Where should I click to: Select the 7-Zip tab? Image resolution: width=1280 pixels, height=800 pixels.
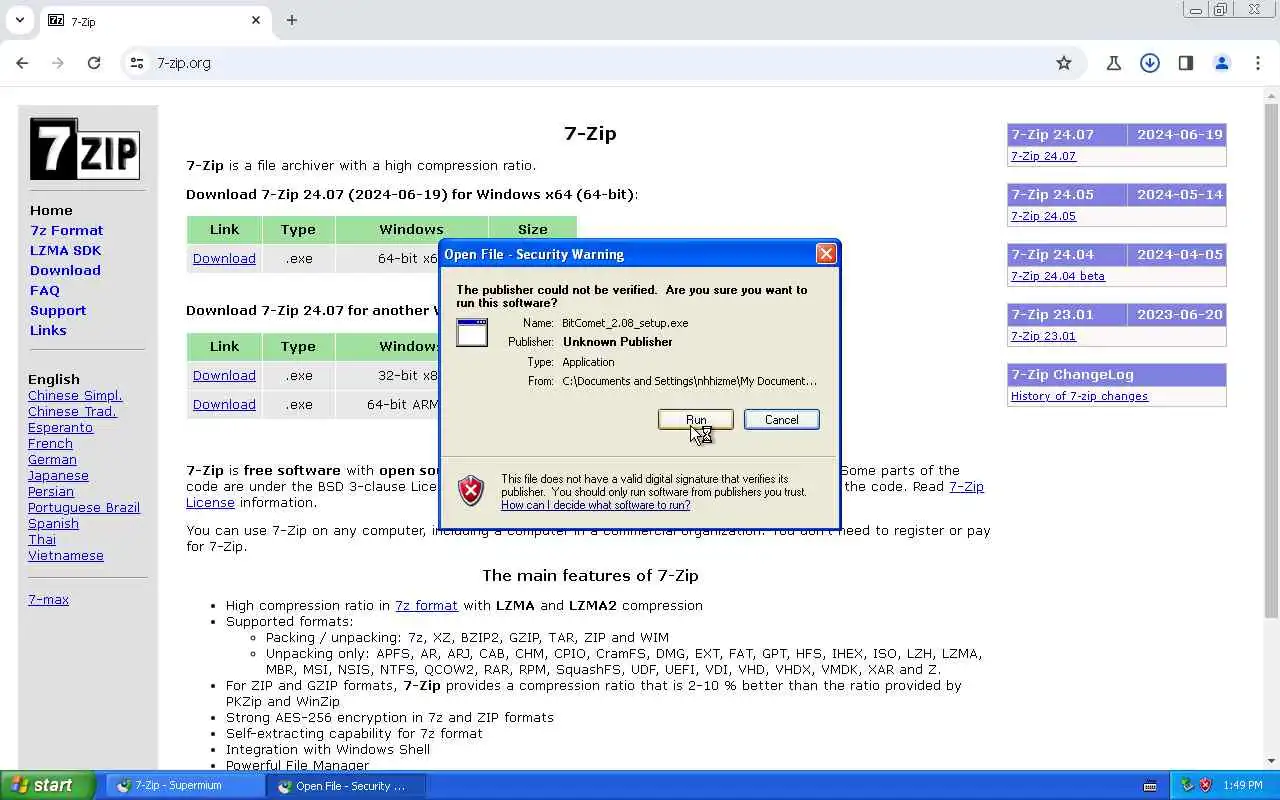tap(155, 21)
